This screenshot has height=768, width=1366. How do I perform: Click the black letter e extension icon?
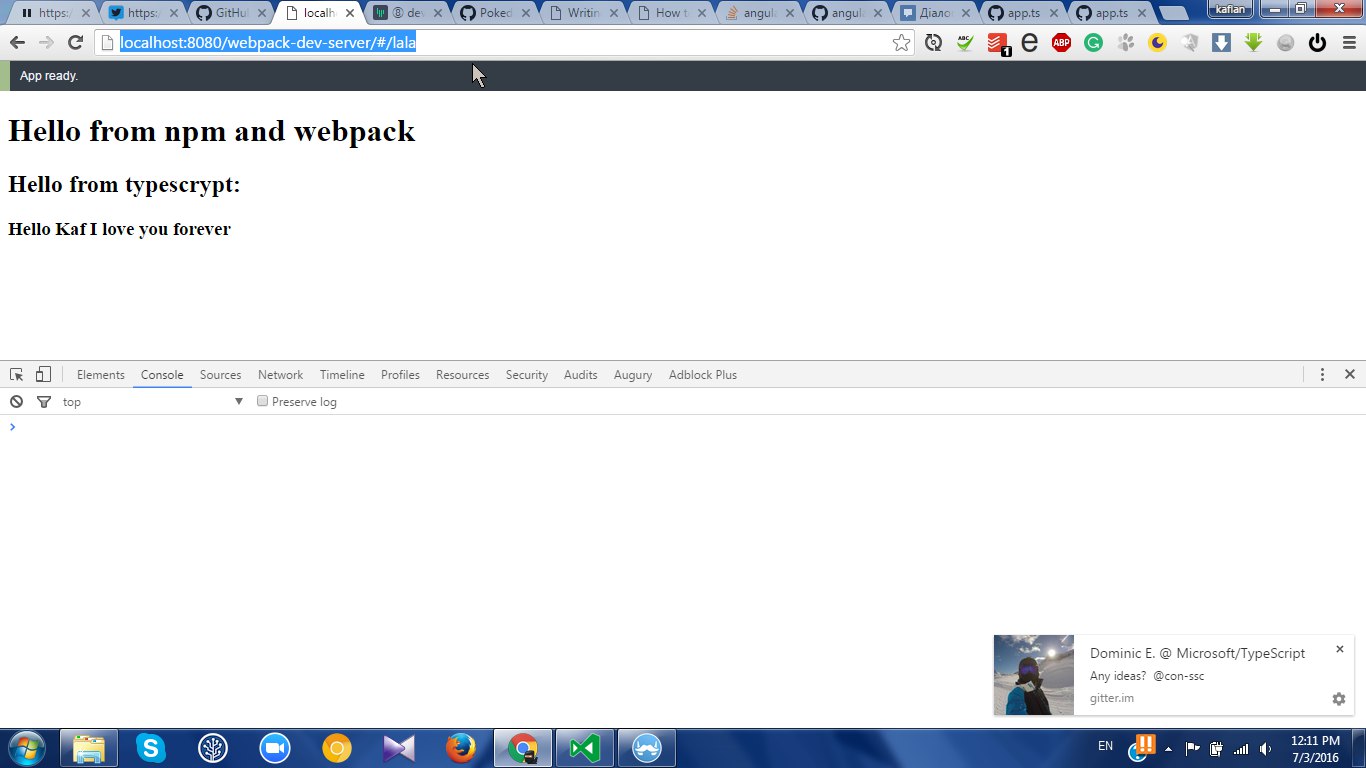[1029, 42]
